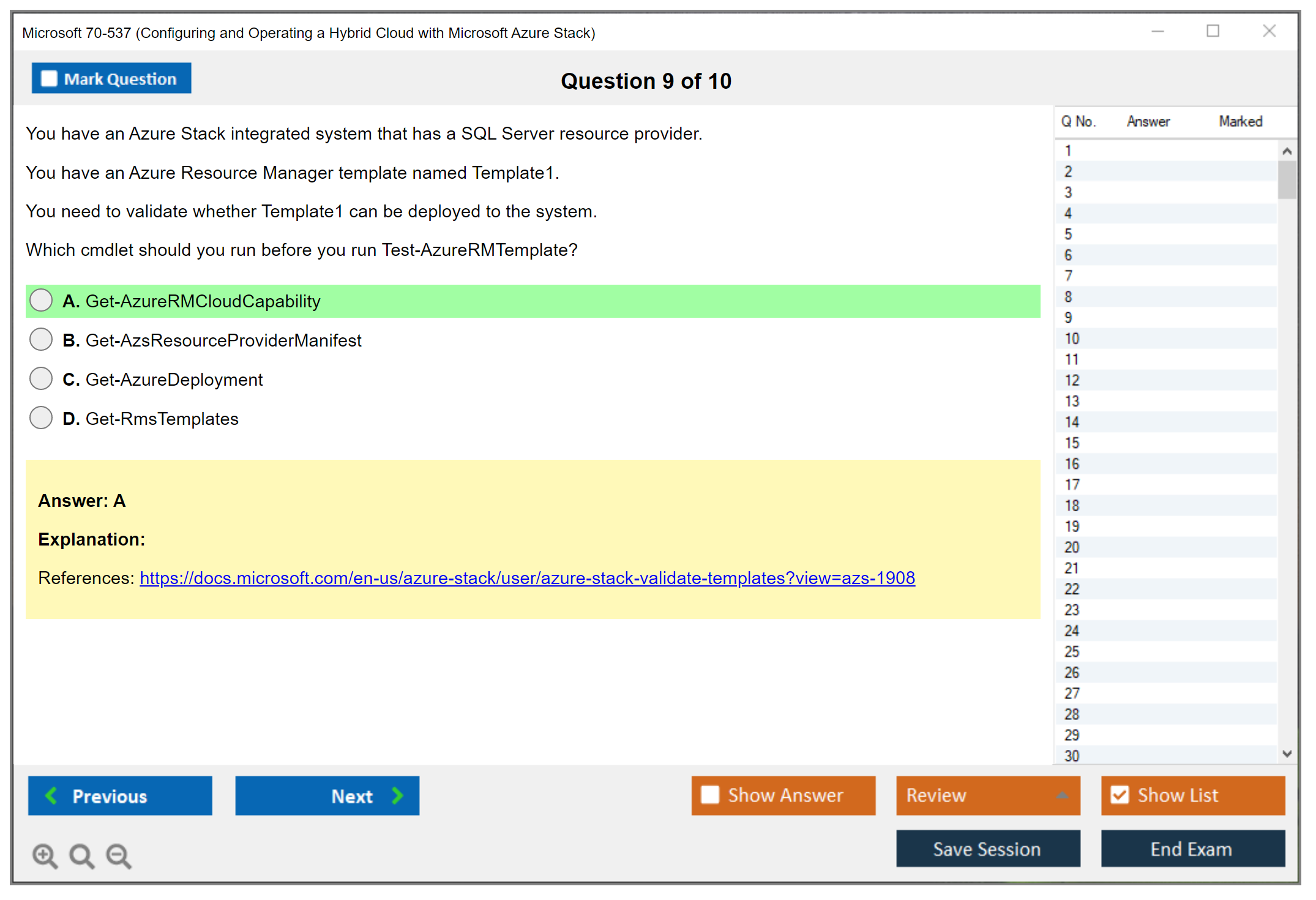Open the Review dropdown menu
This screenshot has height=900, width=1316.
point(1062,795)
